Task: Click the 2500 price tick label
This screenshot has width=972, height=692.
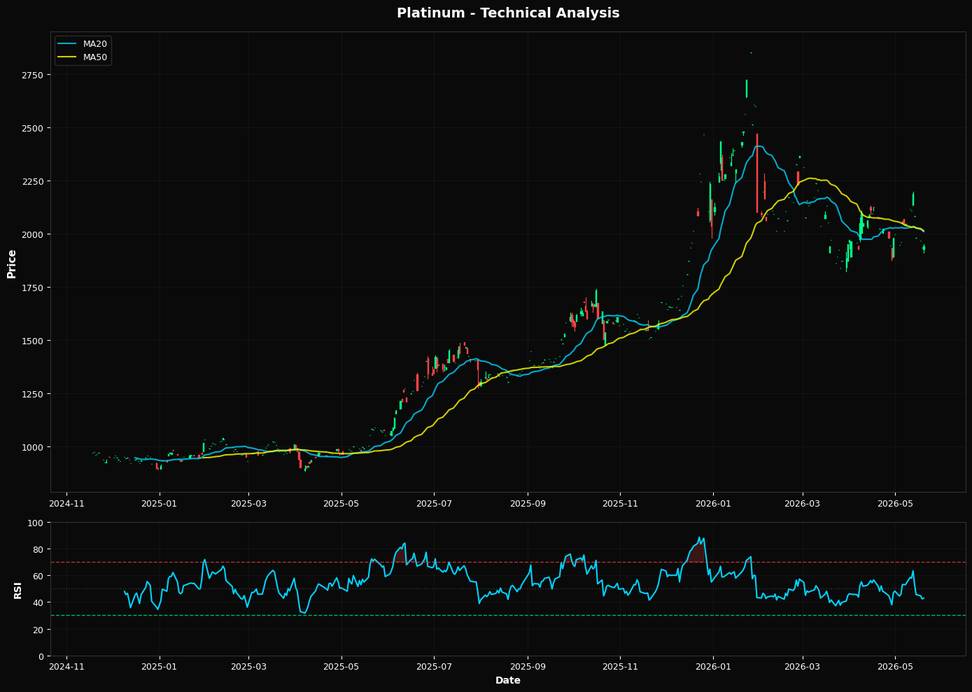Action: click(32, 128)
